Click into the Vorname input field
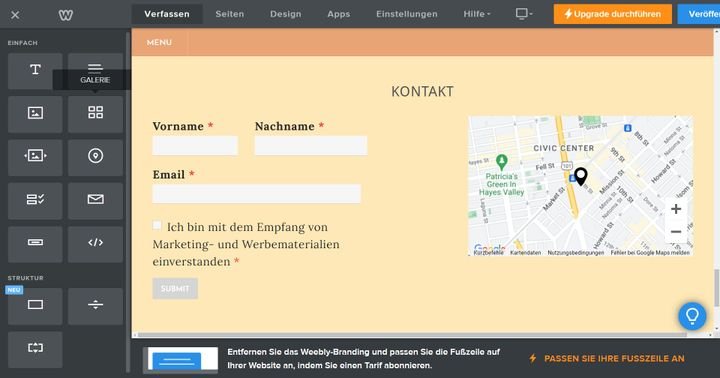The image size is (720, 378). 195,146
